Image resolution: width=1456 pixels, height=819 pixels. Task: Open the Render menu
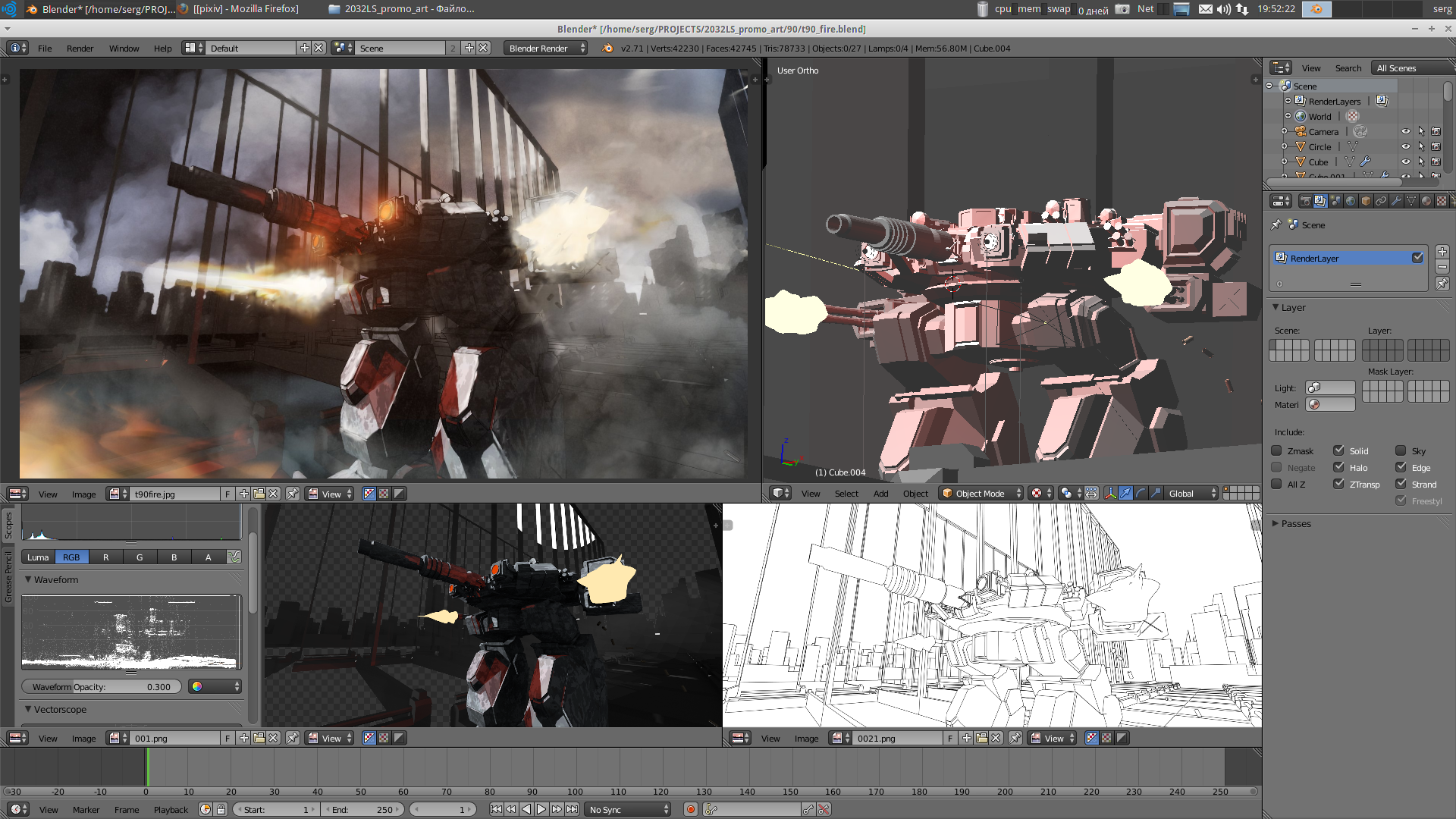point(80,49)
